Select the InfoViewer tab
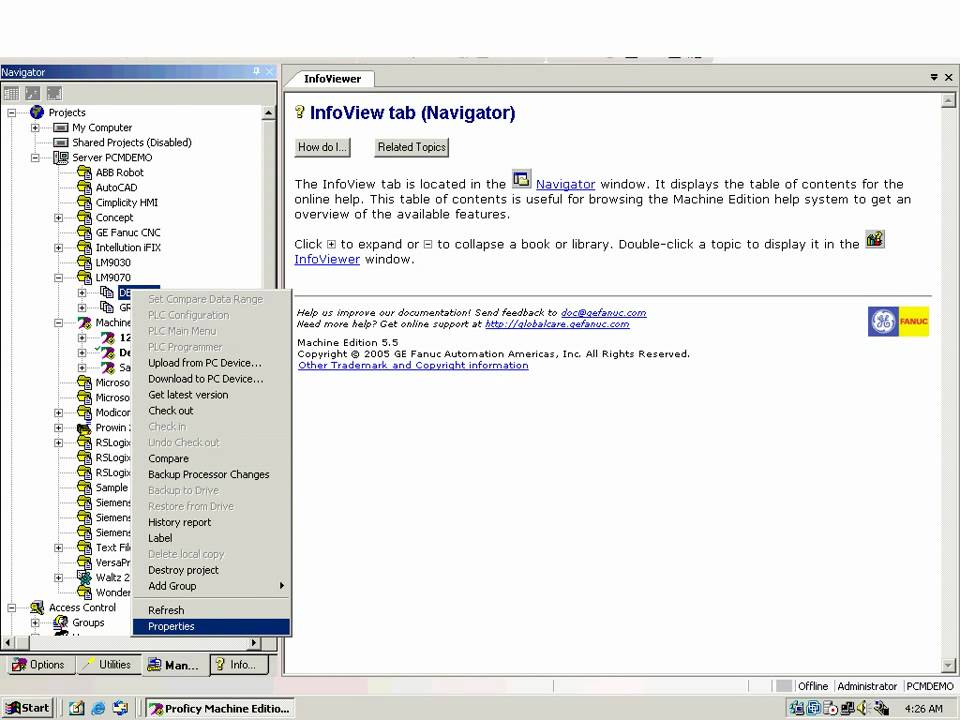This screenshot has height=720, width=960. coord(332,78)
